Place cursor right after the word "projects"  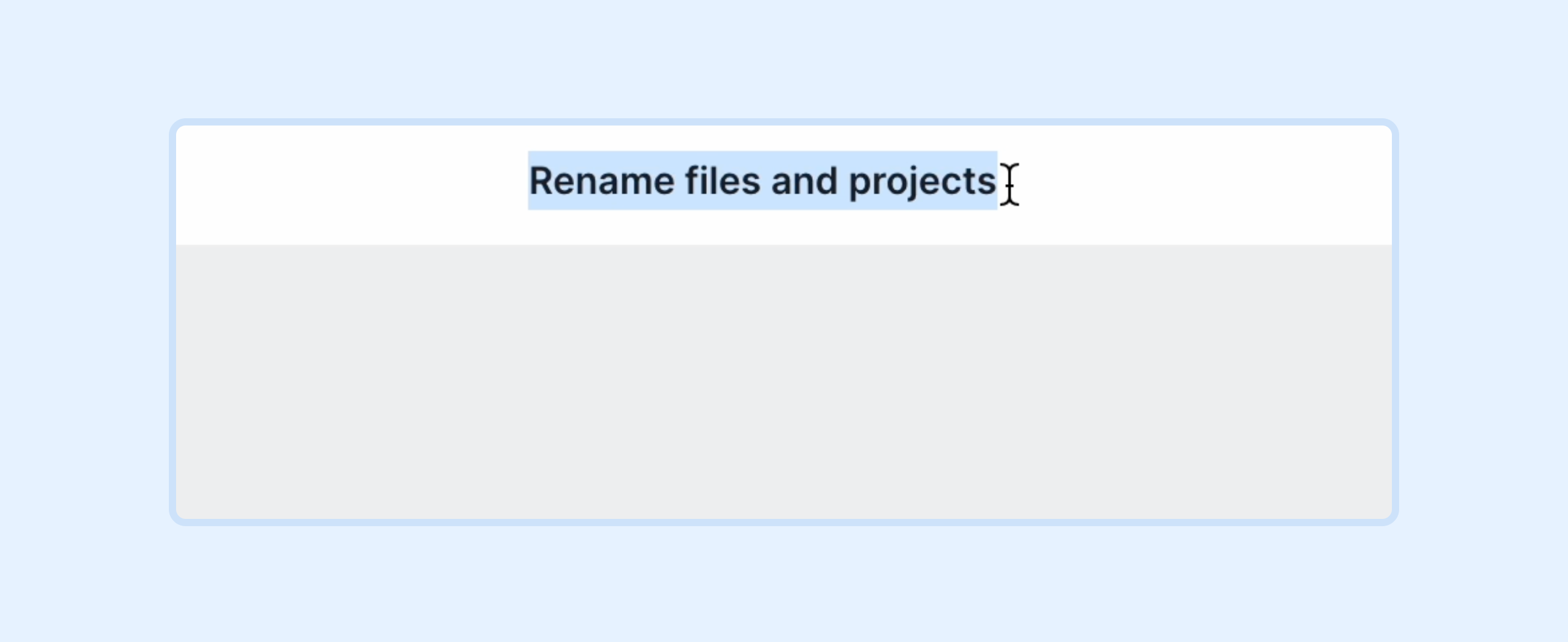[997, 181]
